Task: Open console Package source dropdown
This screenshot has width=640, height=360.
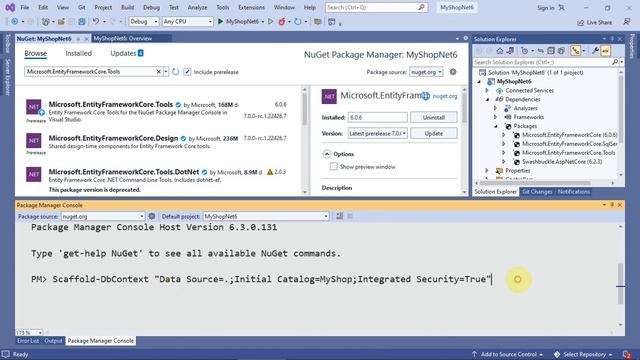Action: (103, 216)
